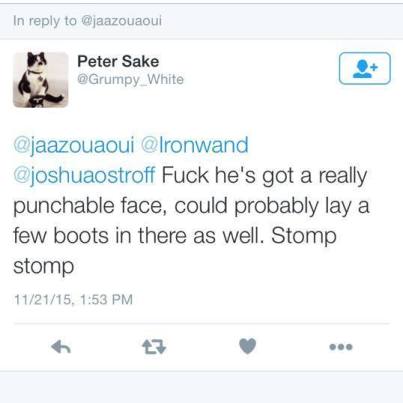Click the 'In reply to' label text

[x=45, y=21]
